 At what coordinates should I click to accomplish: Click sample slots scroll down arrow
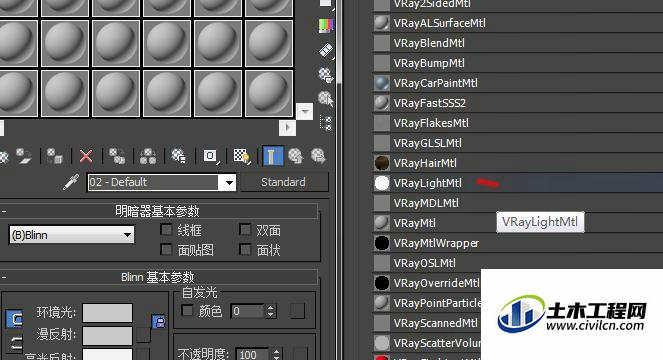(x=304, y=112)
